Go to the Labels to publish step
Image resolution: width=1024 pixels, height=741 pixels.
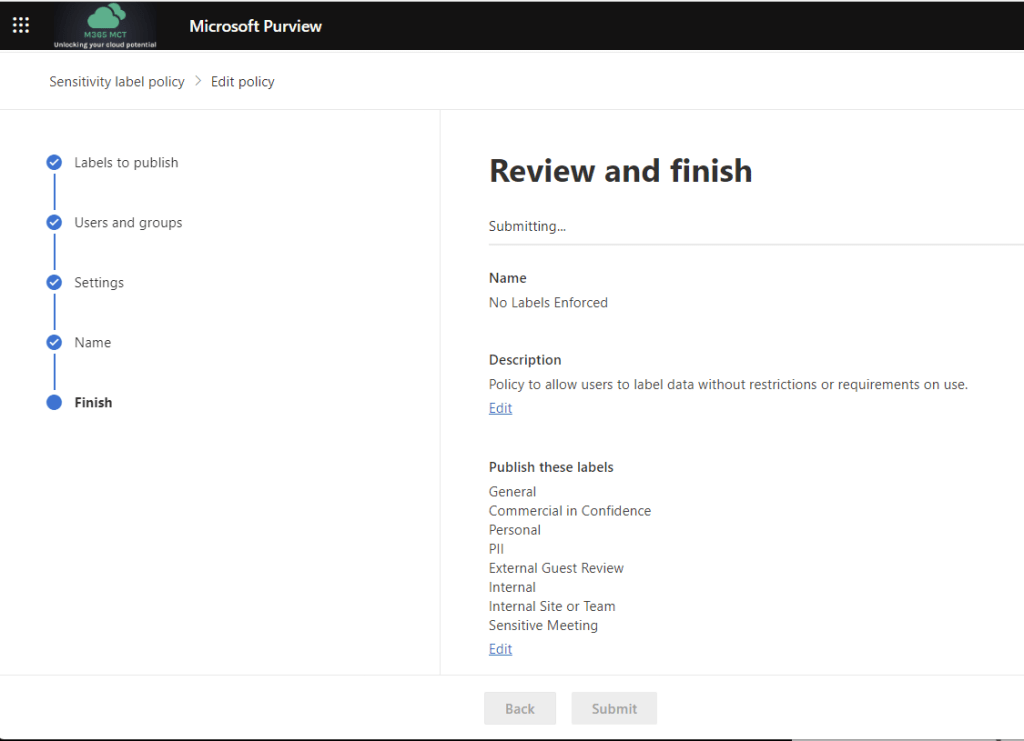(126, 162)
